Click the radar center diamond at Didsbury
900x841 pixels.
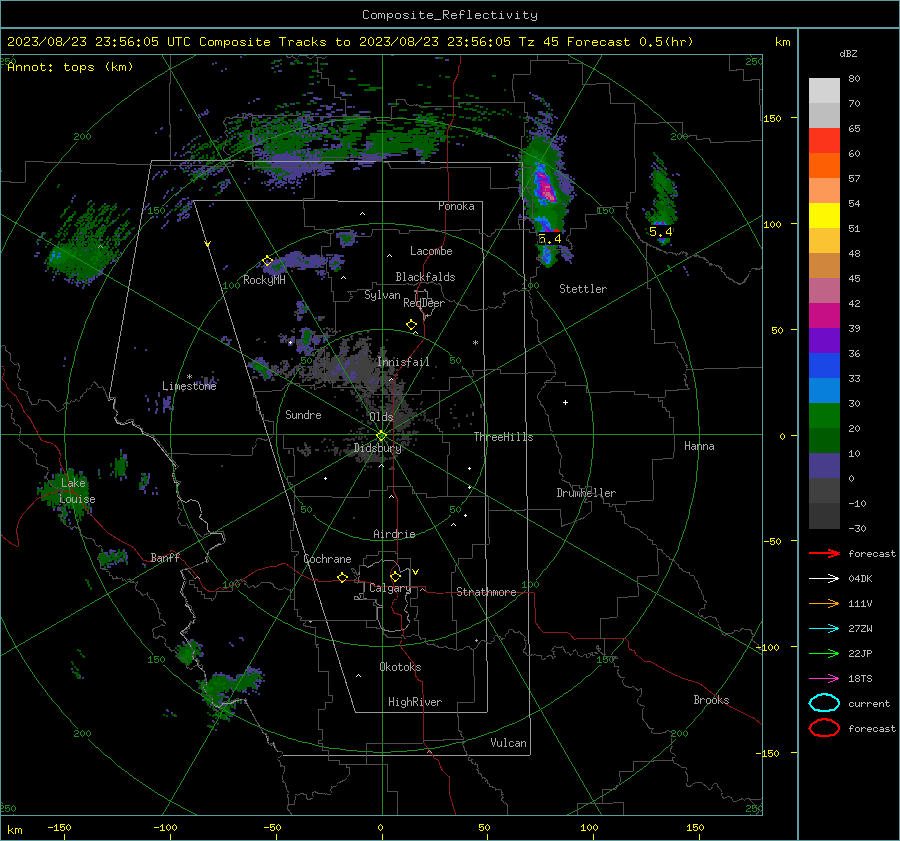pyautogui.click(x=381, y=435)
